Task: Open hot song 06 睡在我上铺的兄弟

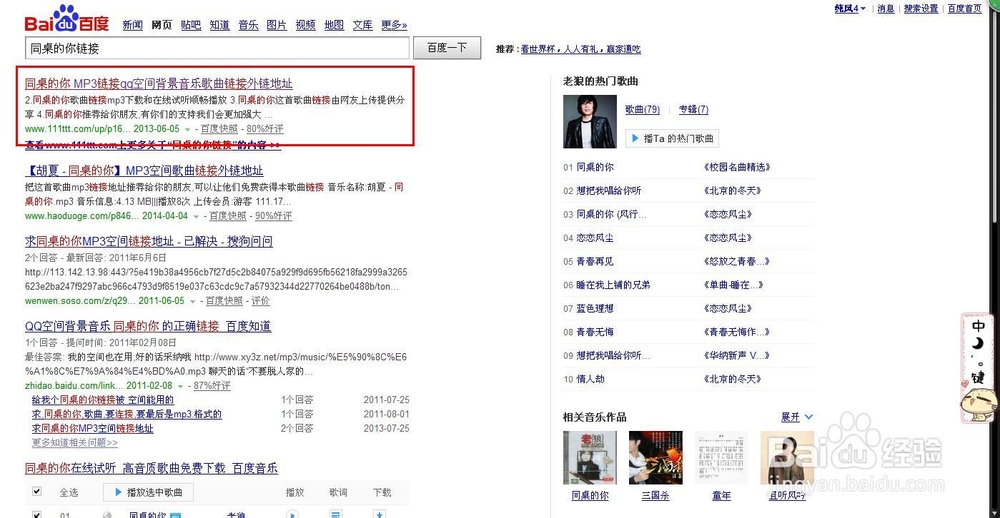Action: tap(614, 285)
